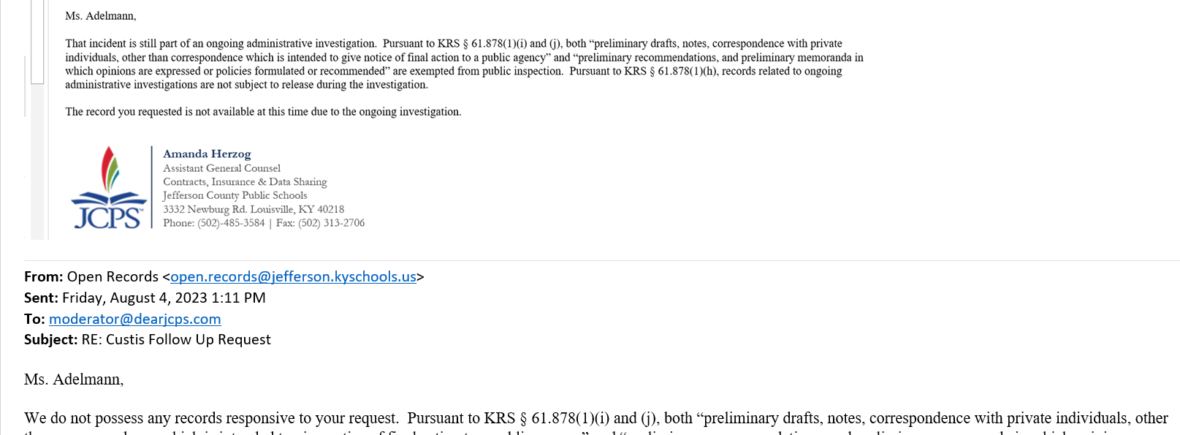Select the Contracts, Insurance & Data Sharing line

pos(245,181)
